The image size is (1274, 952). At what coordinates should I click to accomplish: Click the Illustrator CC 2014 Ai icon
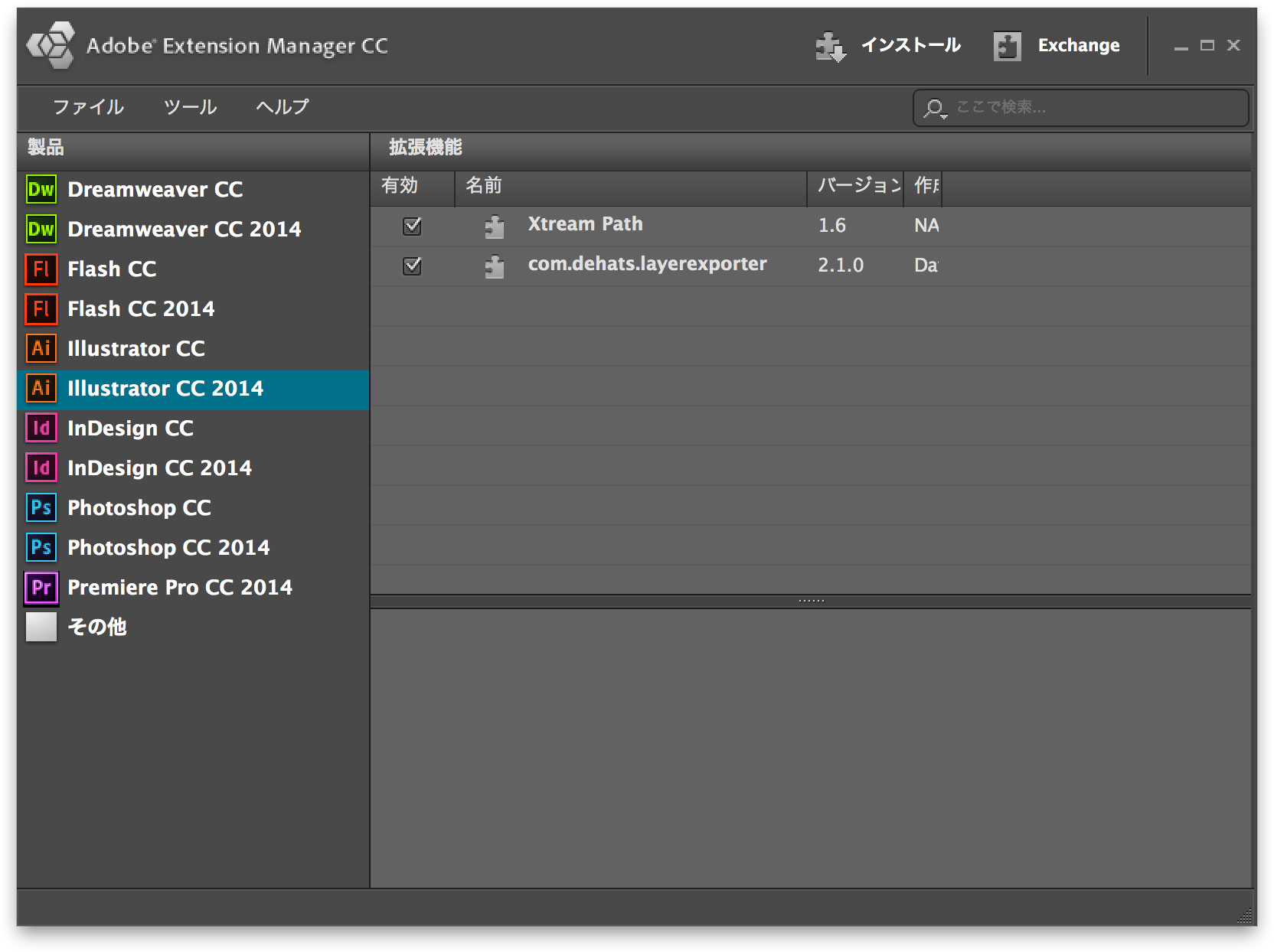coord(41,388)
